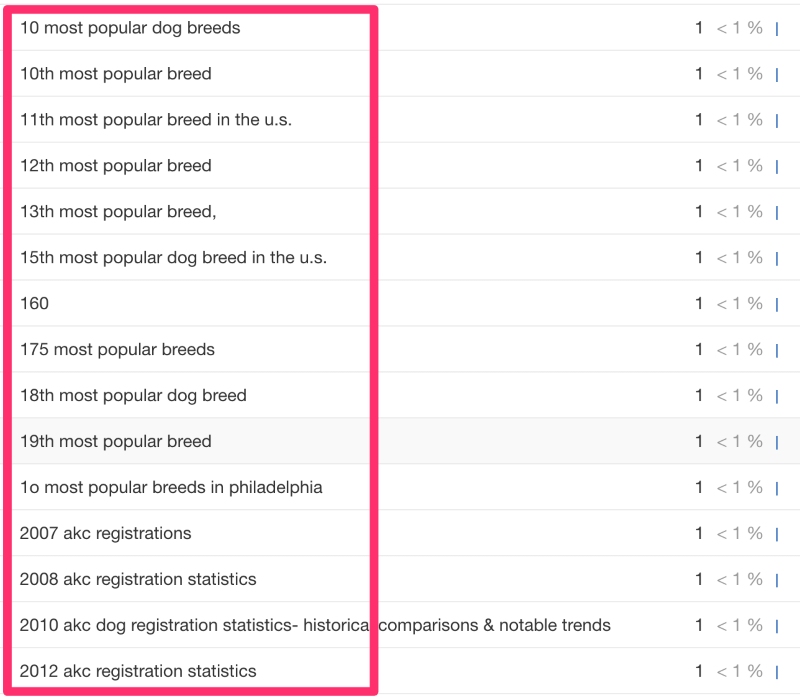The image size is (800, 698).
Task: Click '2007 akc registrations' keyword
Action: pos(106,533)
